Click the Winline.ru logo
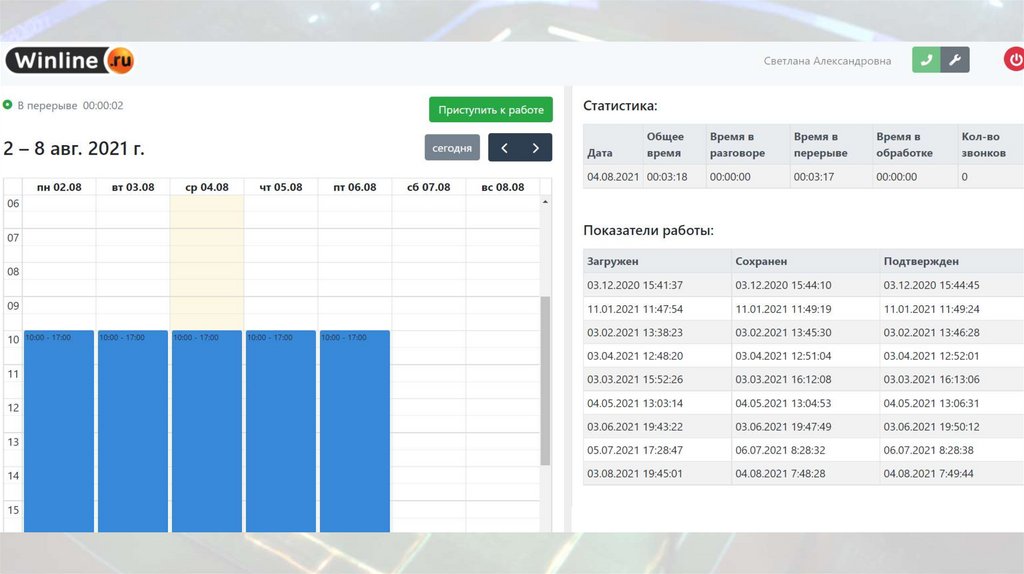The height and width of the screenshot is (574, 1024). tap(70, 60)
